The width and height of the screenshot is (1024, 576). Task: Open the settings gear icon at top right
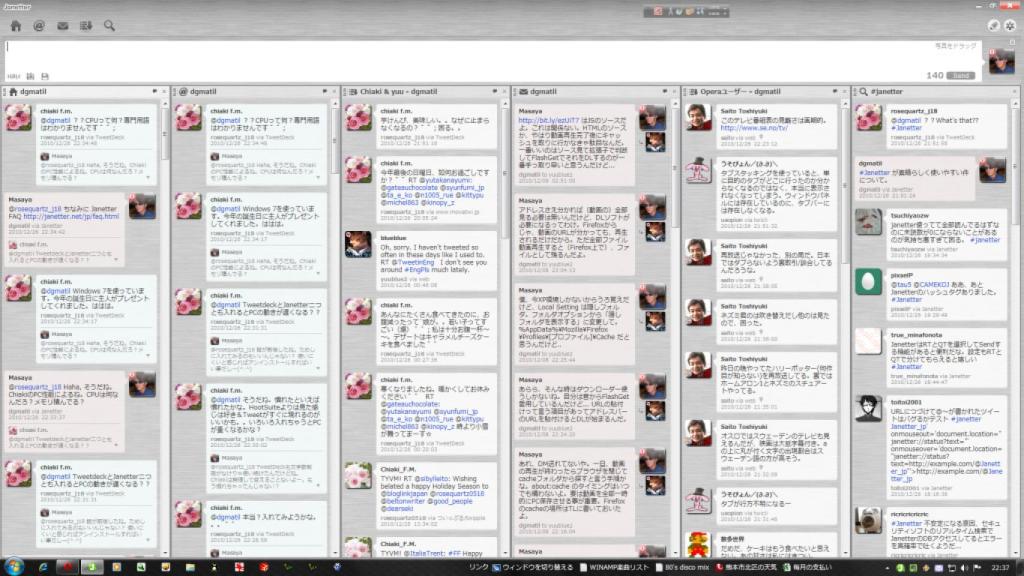coord(1010,25)
